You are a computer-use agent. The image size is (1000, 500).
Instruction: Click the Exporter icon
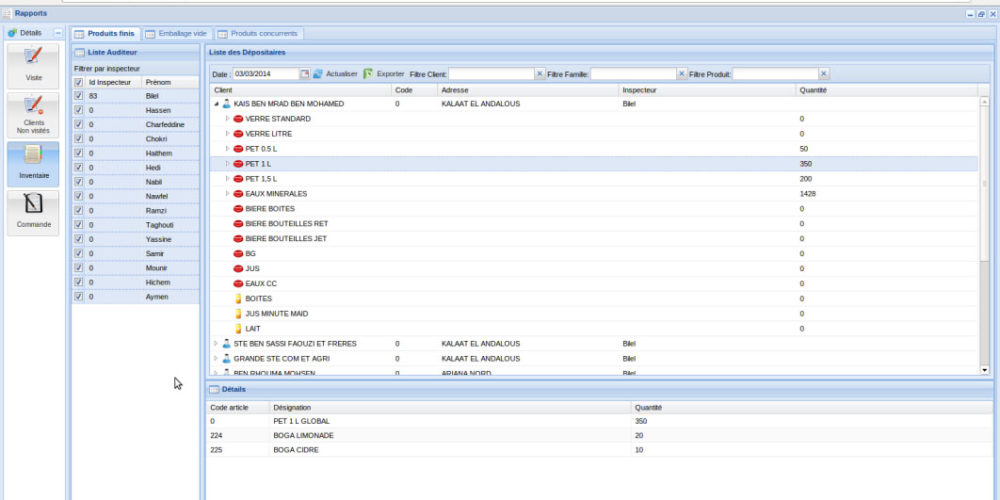(x=368, y=74)
